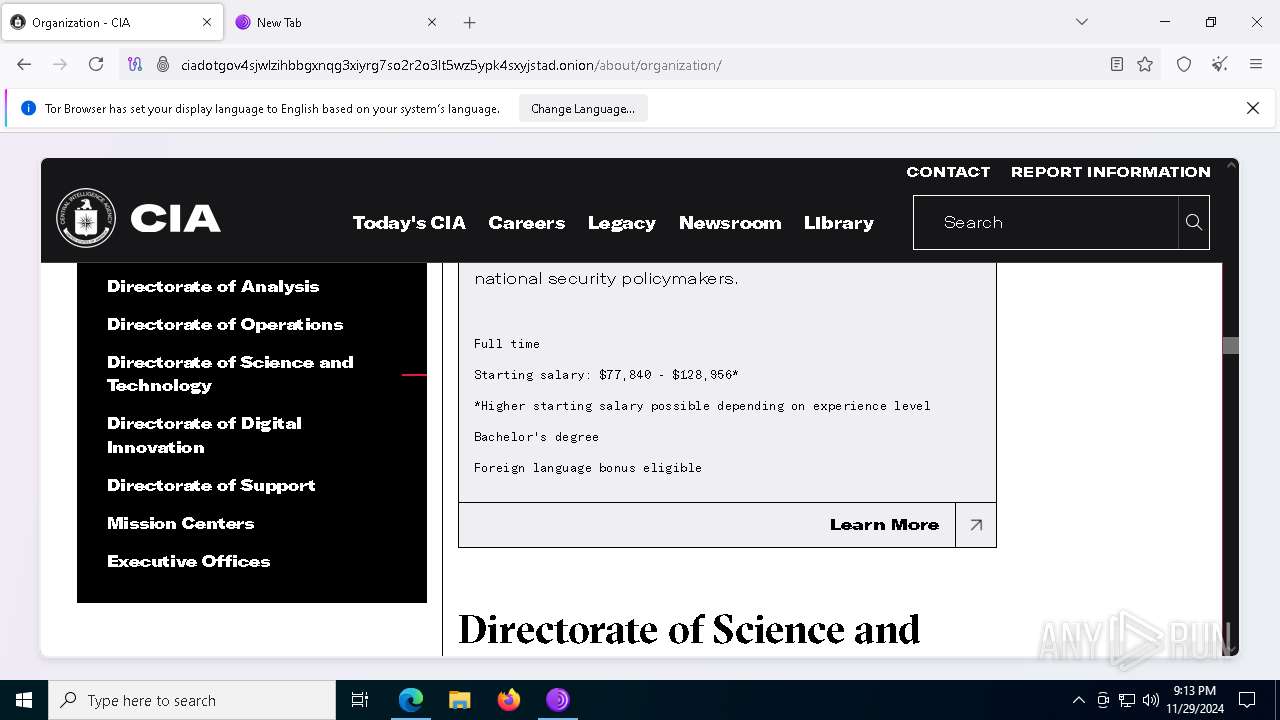Image resolution: width=1280 pixels, height=720 pixels.
Task: Click the CIA site search field
Action: tap(1046, 222)
